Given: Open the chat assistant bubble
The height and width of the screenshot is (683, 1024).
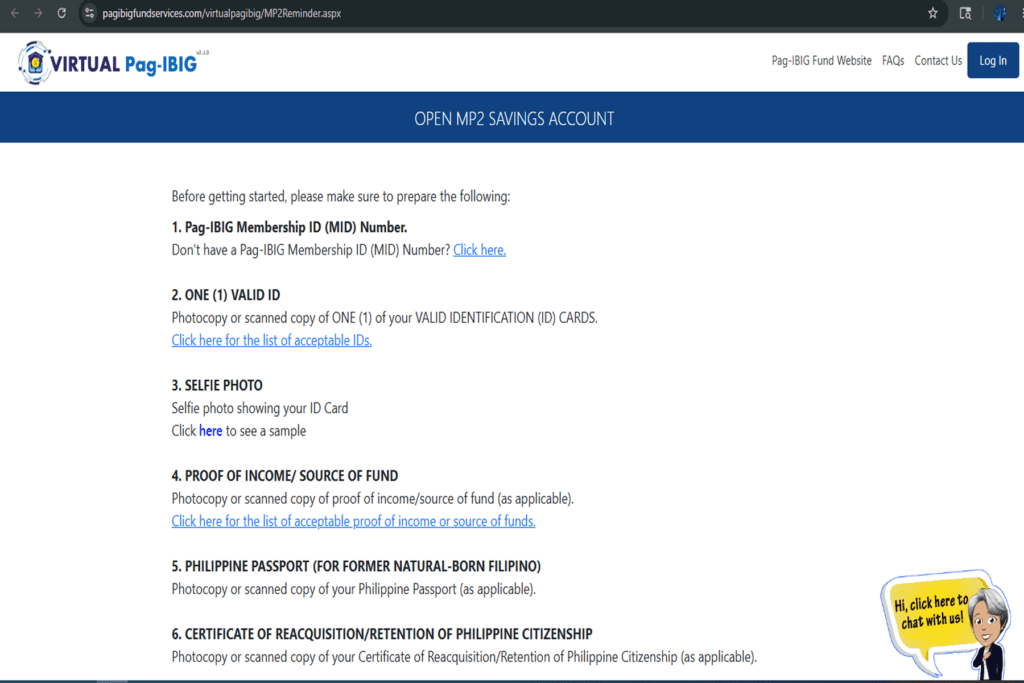Looking at the screenshot, I should click(x=945, y=624).
